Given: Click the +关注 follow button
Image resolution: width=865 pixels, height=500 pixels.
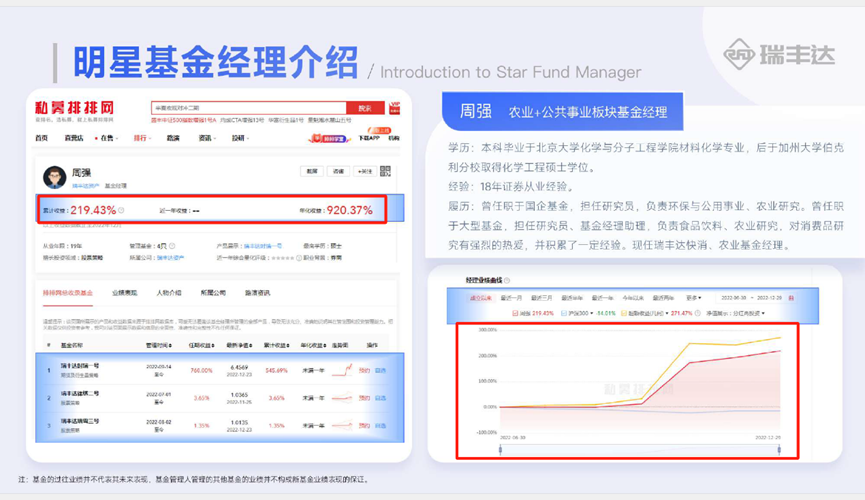Looking at the screenshot, I should tap(364, 172).
